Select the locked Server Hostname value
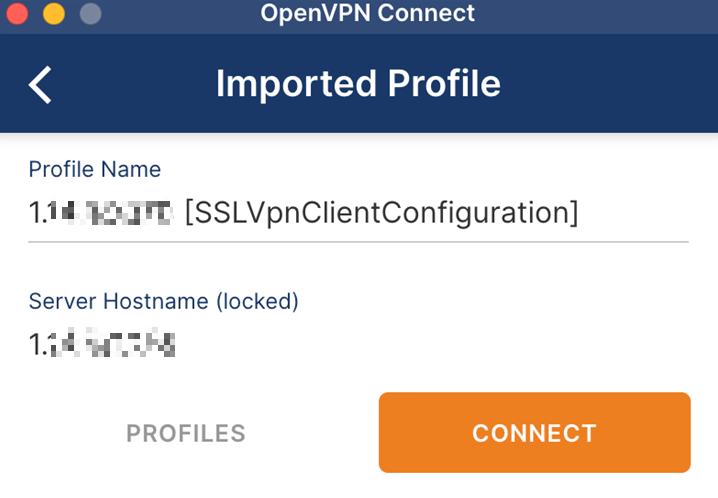 tap(102, 343)
